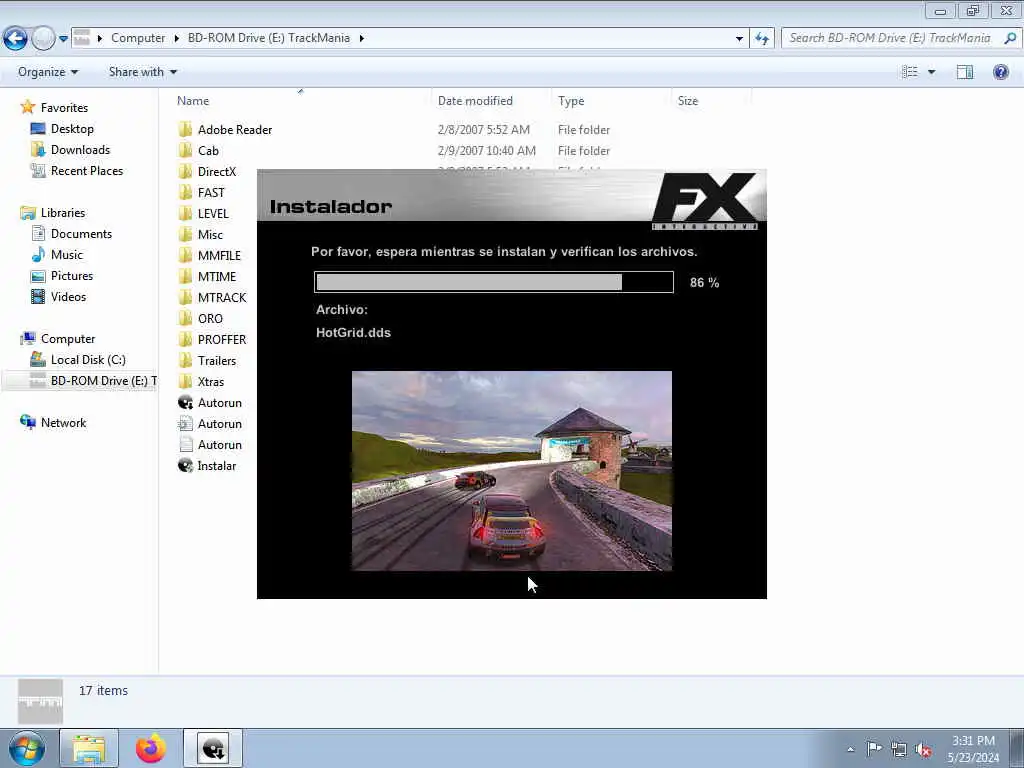The height and width of the screenshot is (768, 1024).
Task: Open Downloads in Favorites
Action: click(x=80, y=150)
